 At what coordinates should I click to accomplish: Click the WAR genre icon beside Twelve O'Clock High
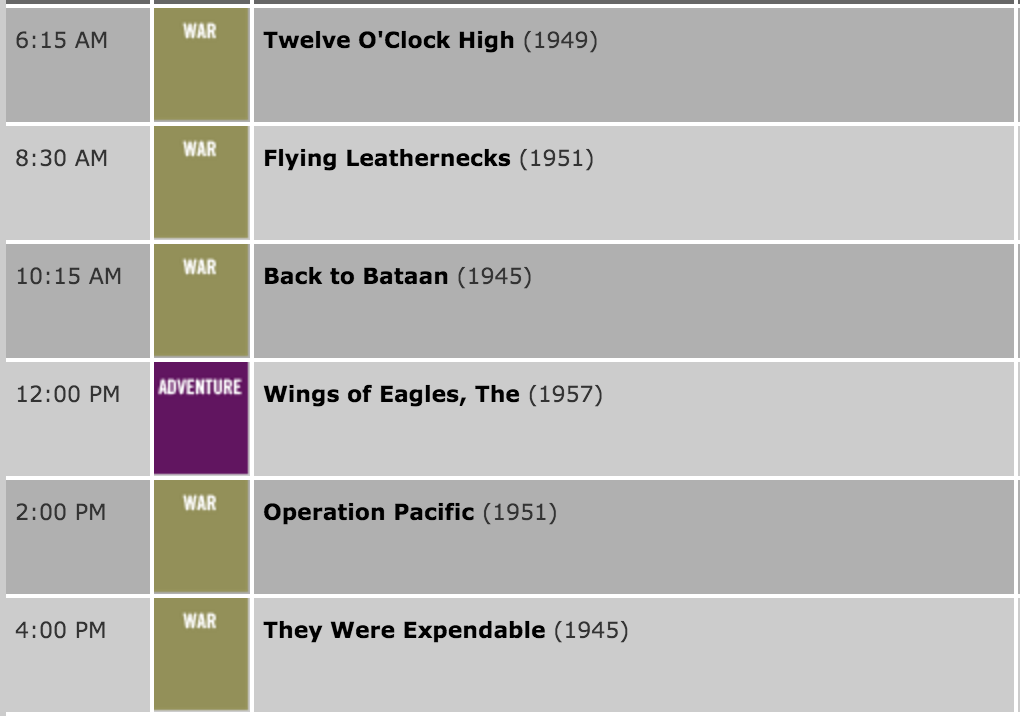(200, 64)
